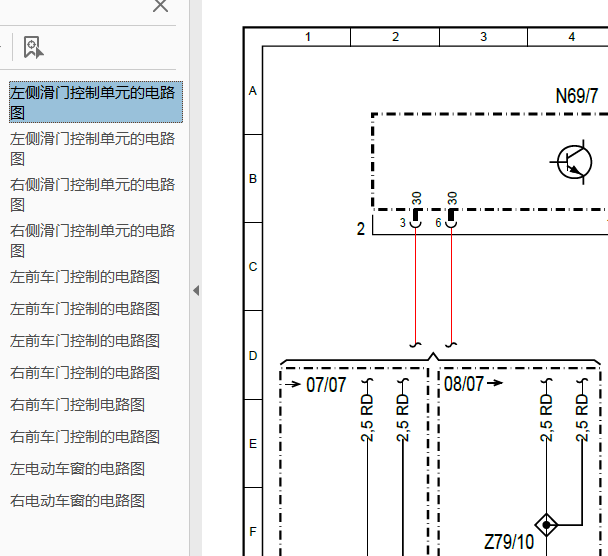Click grid column header 1
608x556 pixels.
(307, 37)
